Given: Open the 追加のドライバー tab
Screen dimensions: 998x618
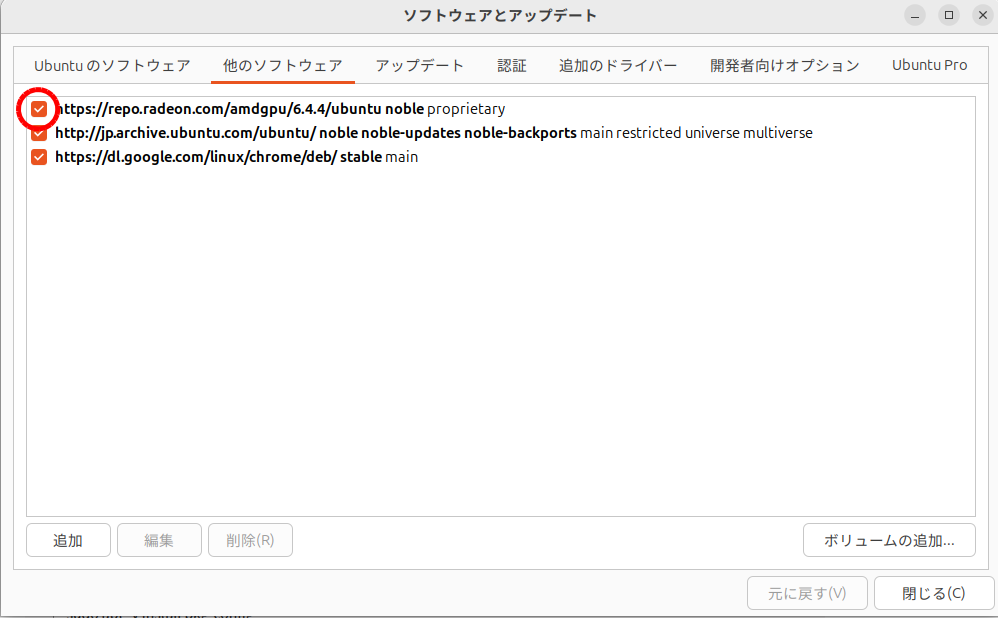Looking at the screenshot, I should pos(618,65).
